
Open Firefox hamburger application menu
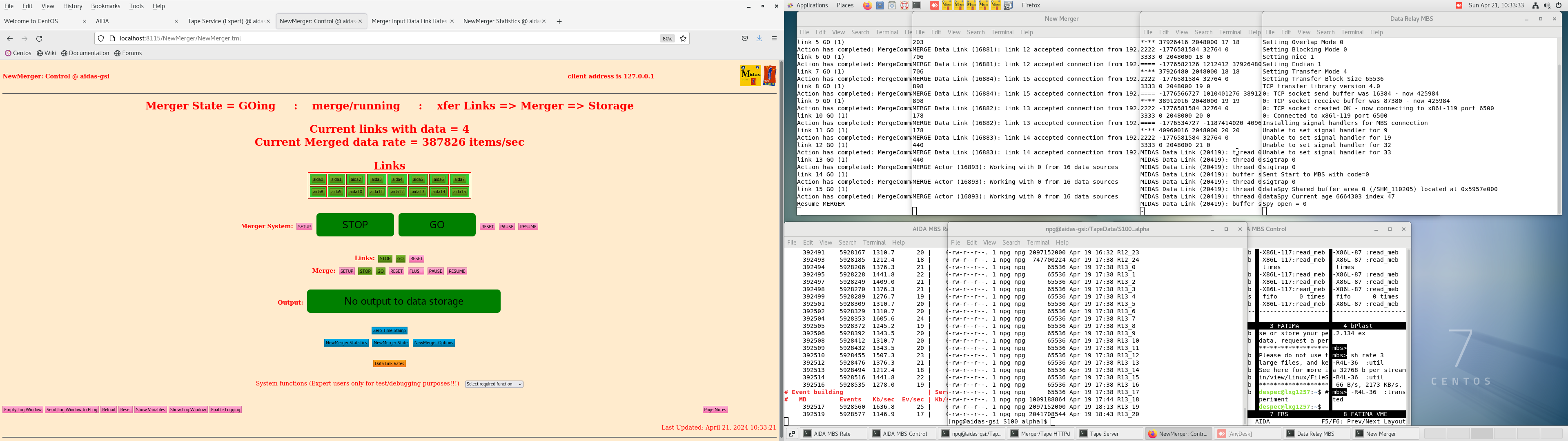[774, 38]
